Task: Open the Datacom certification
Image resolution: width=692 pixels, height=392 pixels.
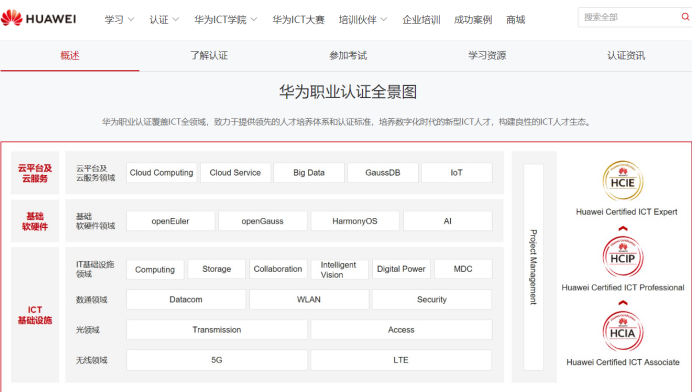Action: [186, 299]
